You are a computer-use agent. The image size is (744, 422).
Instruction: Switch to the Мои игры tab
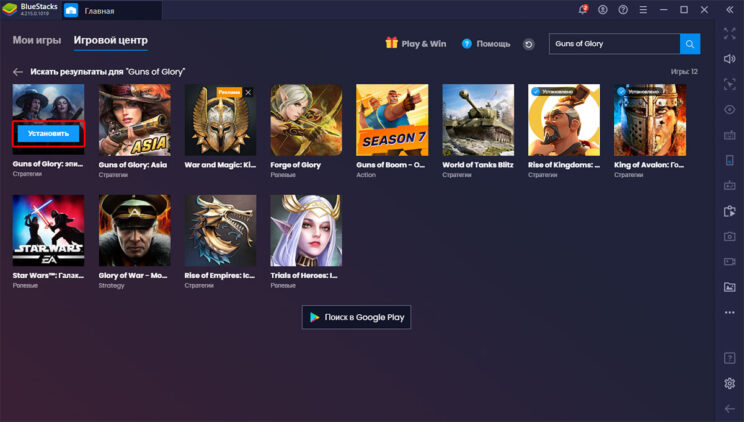pos(36,41)
